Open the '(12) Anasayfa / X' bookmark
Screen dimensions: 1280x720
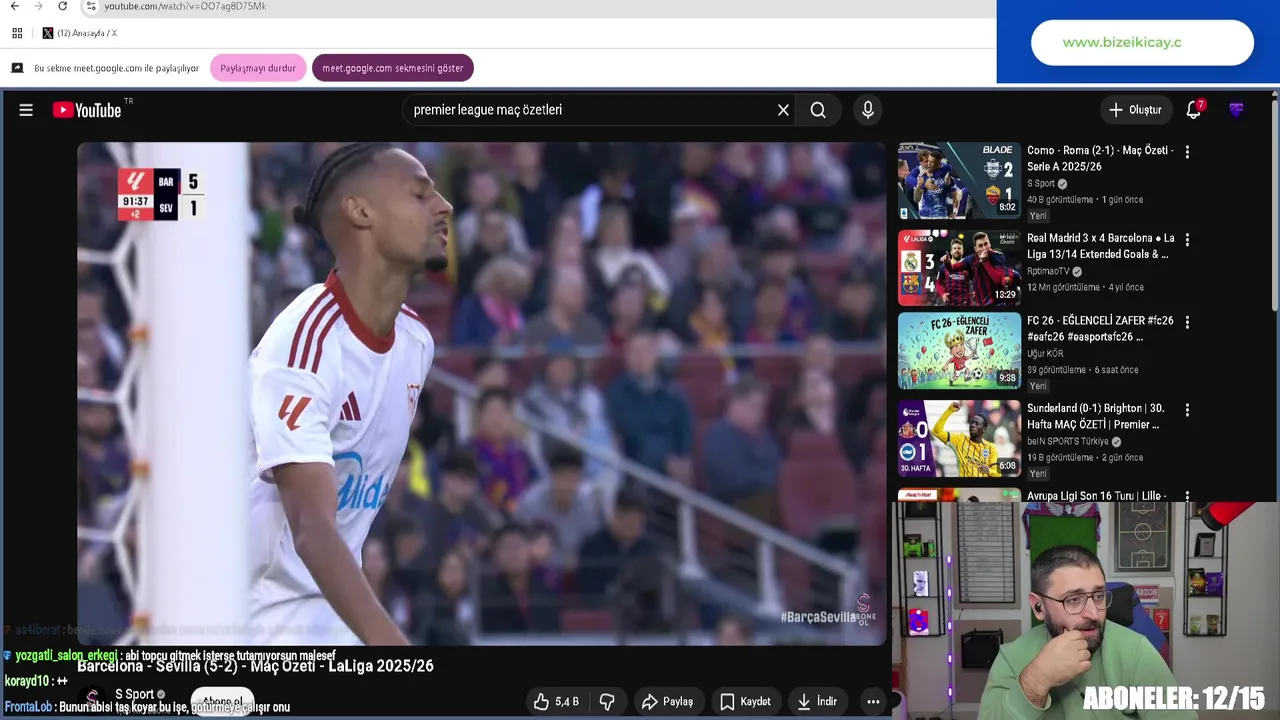[x=80, y=33]
